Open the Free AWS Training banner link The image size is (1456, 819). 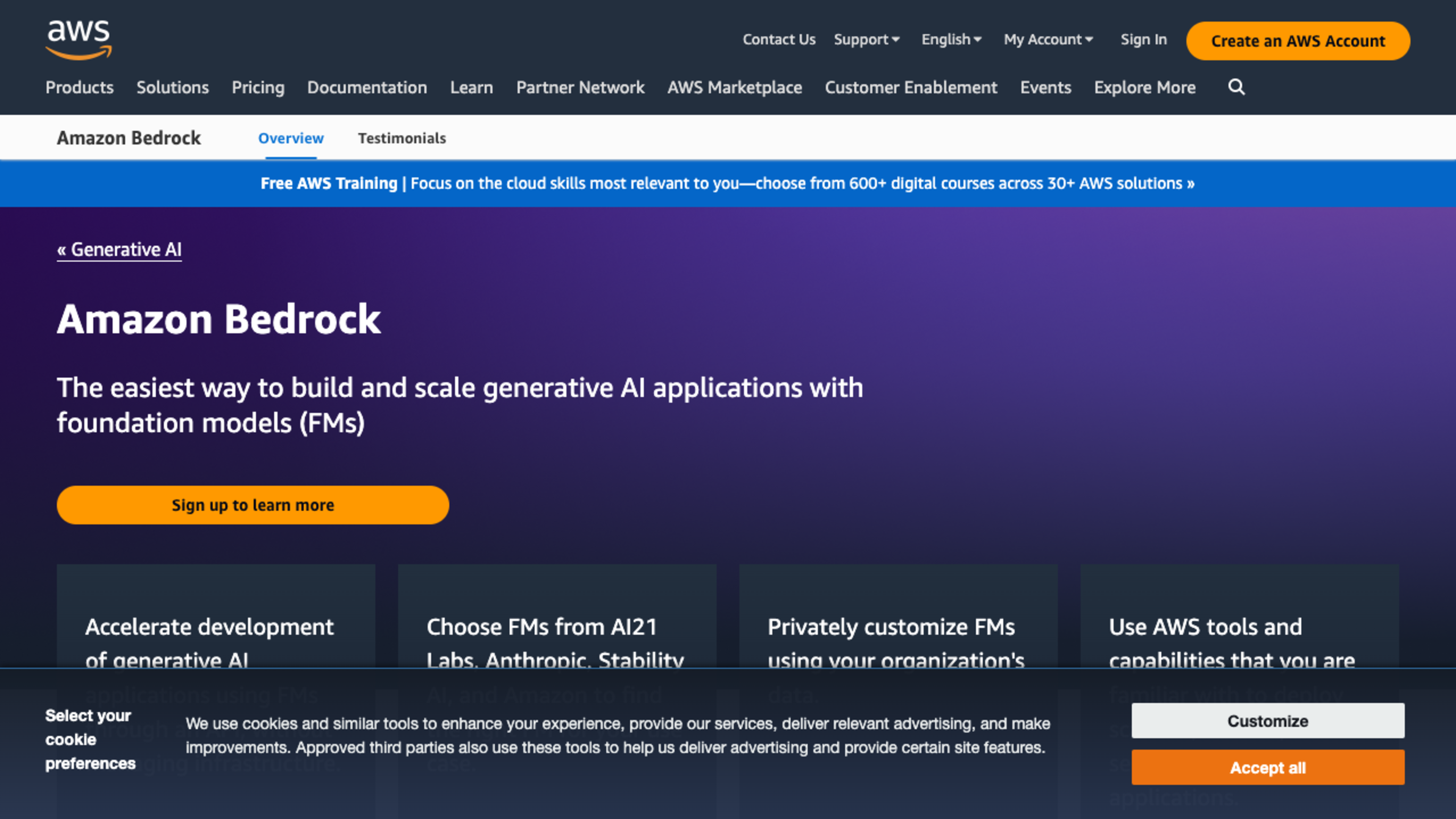click(728, 183)
